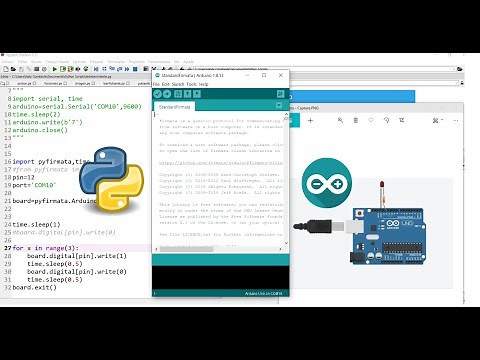
Task: Maximize the current pane in Spyder
Action: (x=146, y=69)
